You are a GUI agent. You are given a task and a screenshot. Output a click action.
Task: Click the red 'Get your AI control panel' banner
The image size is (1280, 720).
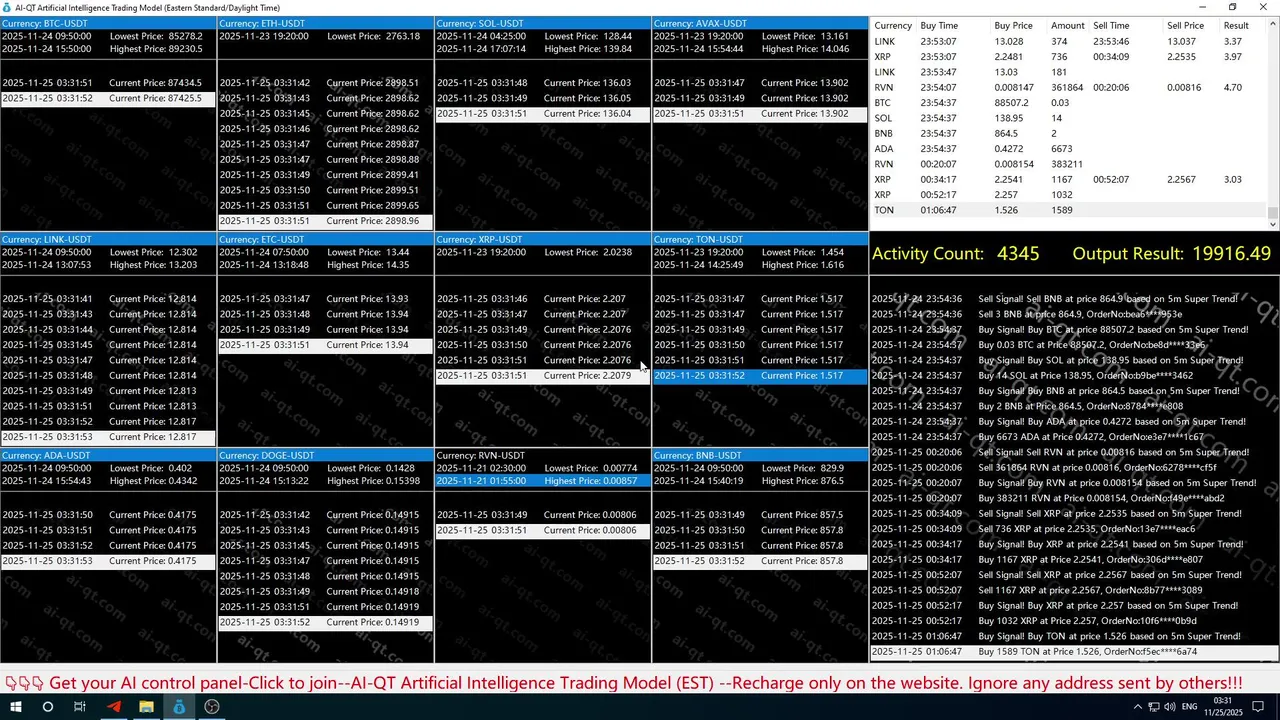coord(624,683)
